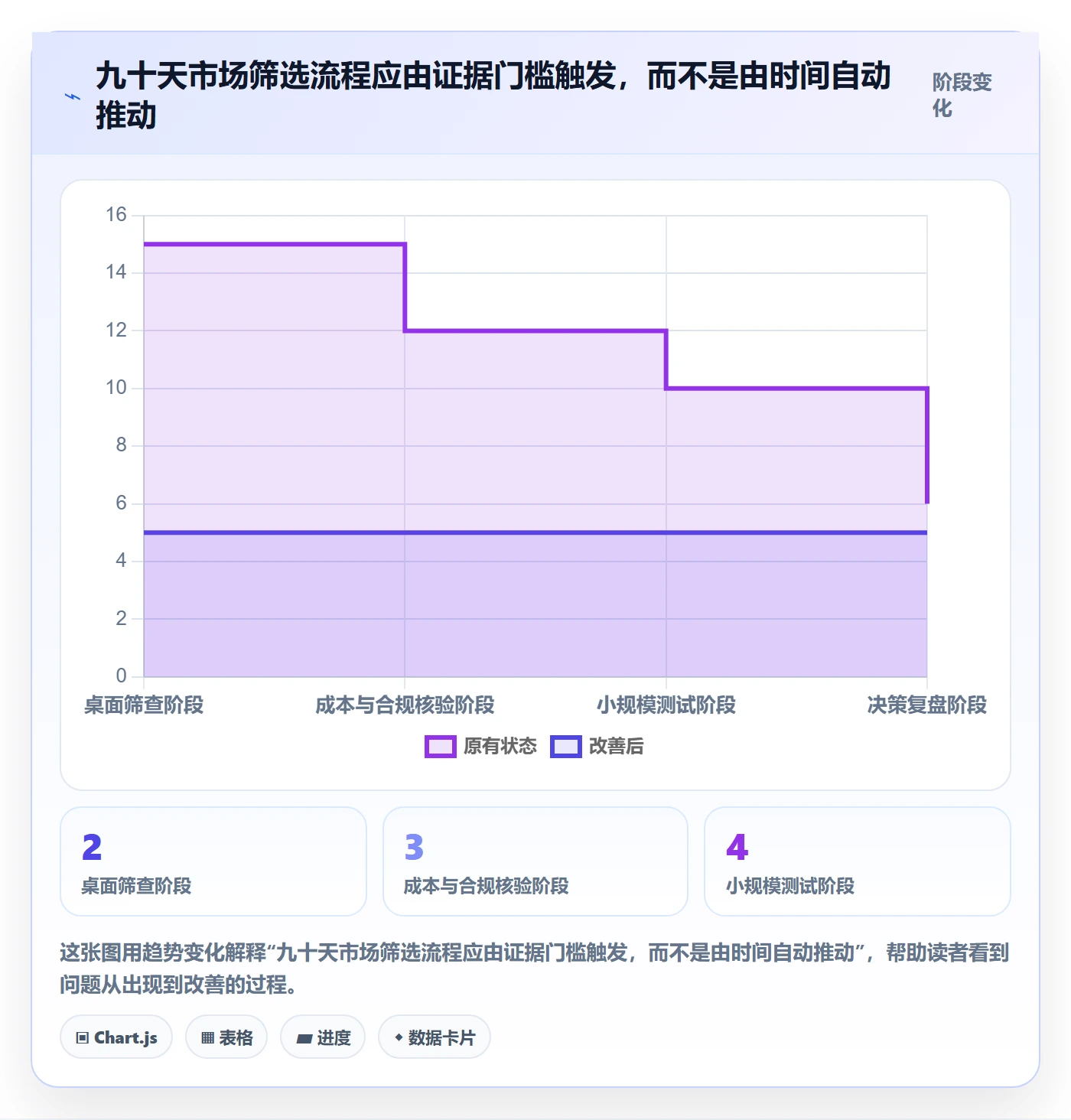
Task: Click the description paragraph starting 这张图用趋势变化
Action: (x=535, y=969)
